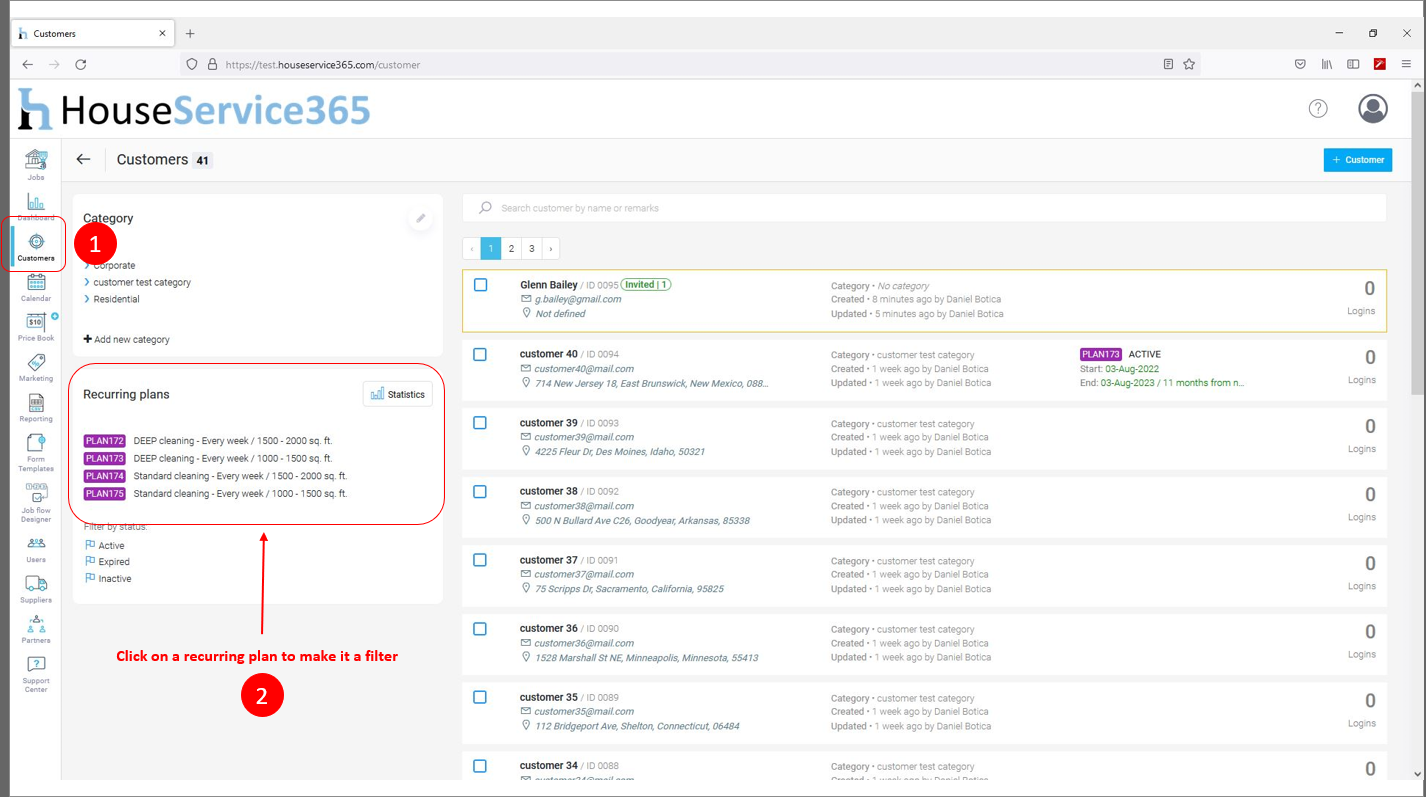The image size is (1426, 797).
Task: Filter recurring plans by Active status
Action: coord(105,545)
